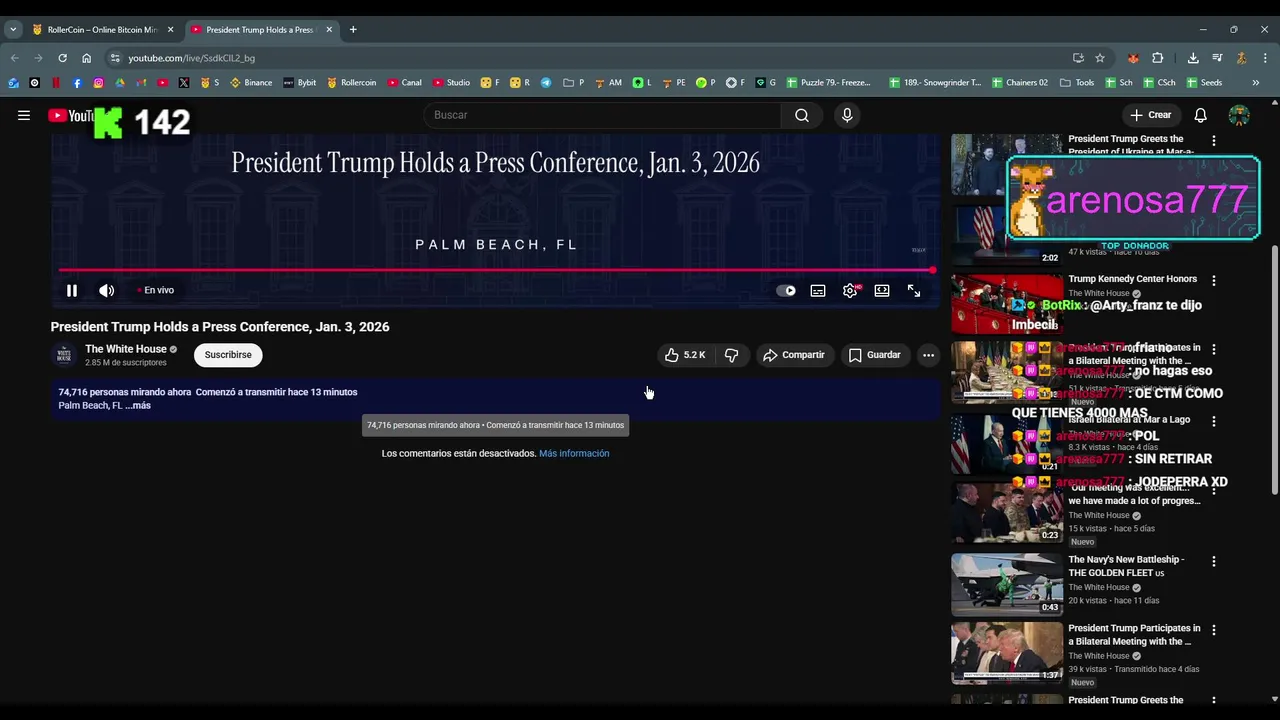Save the video using Guardar
The width and height of the screenshot is (1280, 720).
point(875,355)
